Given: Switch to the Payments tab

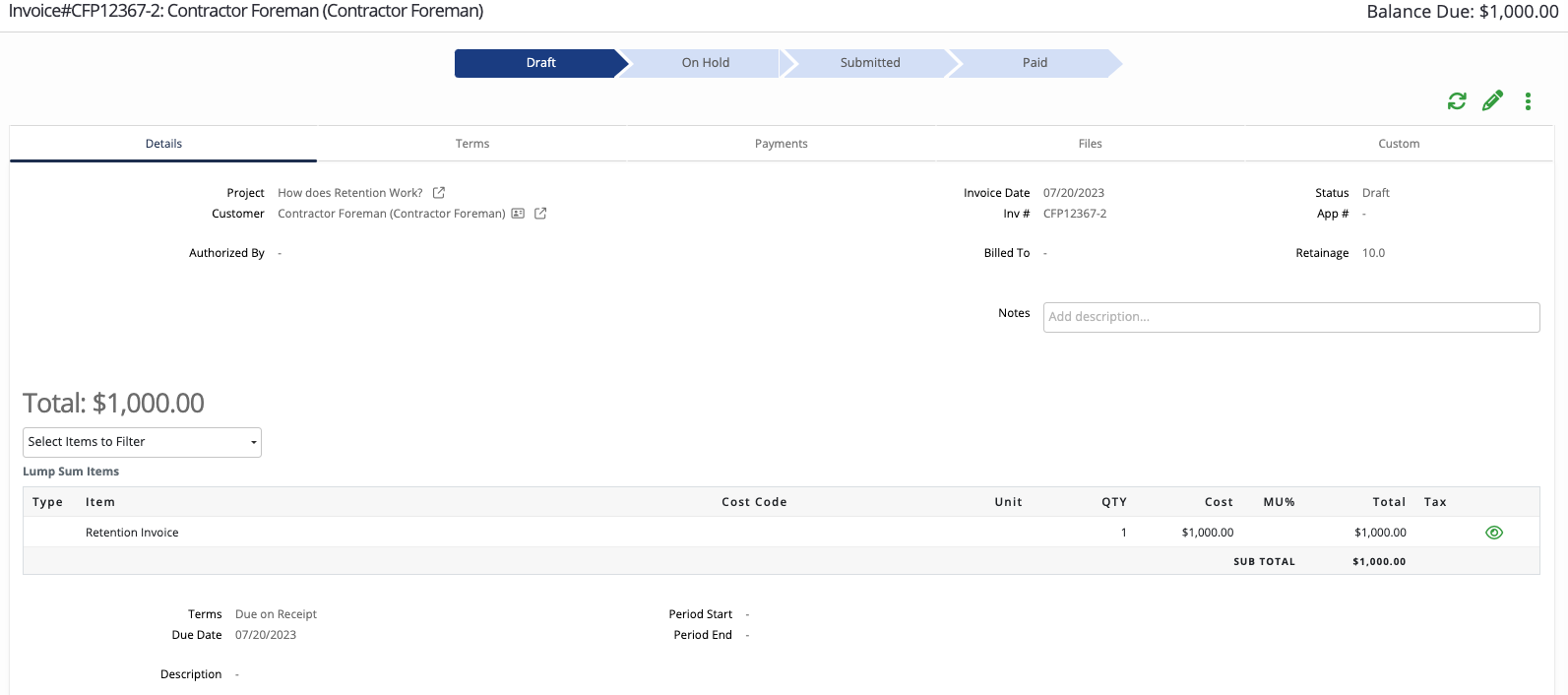Looking at the screenshot, I should pos(782,144).
